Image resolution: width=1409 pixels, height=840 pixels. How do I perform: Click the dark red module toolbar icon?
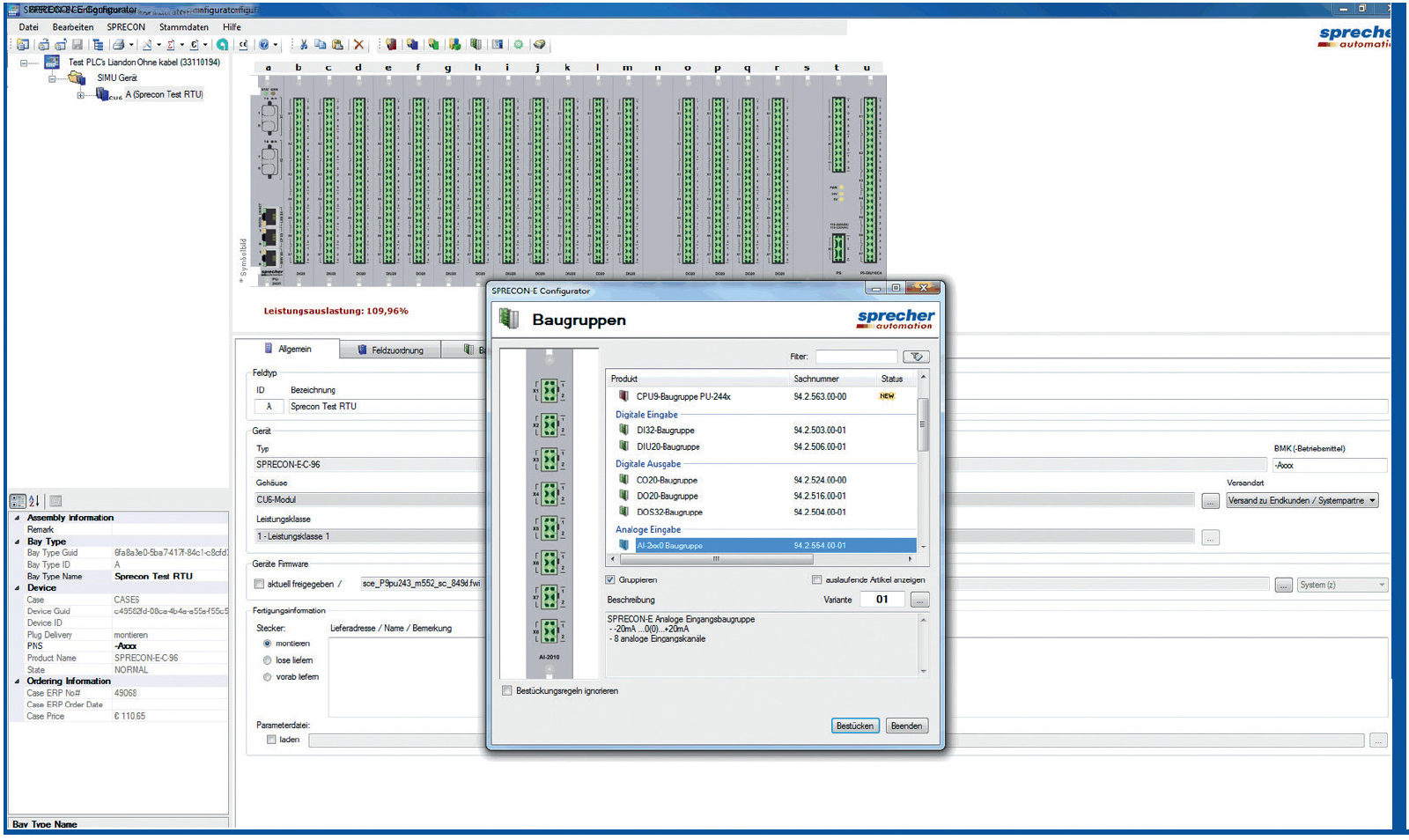[391, 44]
